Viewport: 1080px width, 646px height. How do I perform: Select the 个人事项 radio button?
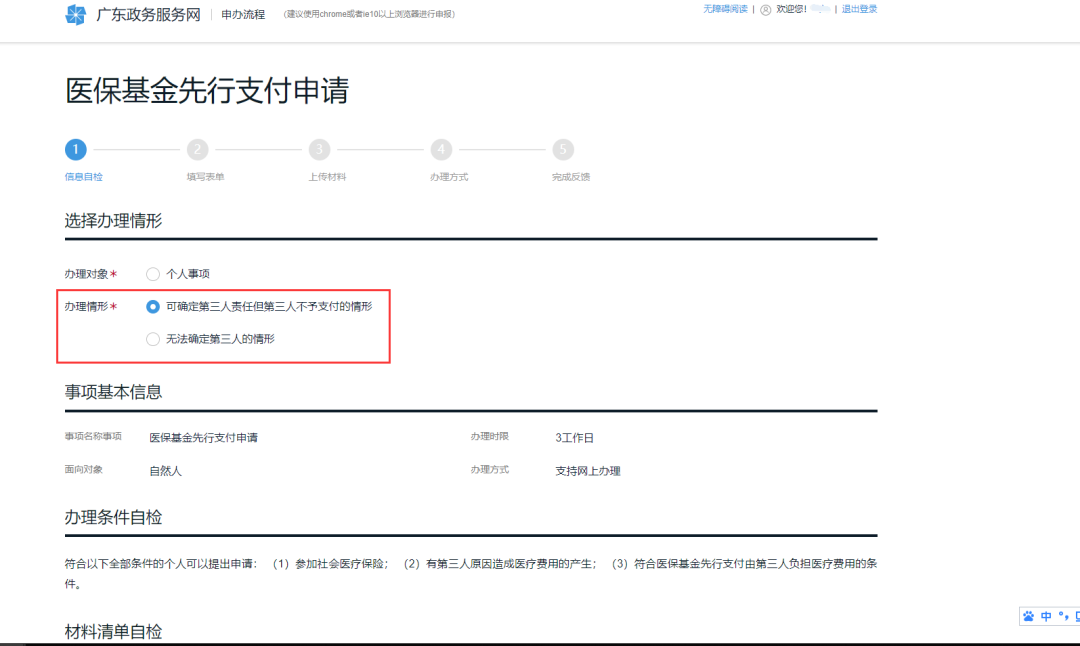coord(153,274)
